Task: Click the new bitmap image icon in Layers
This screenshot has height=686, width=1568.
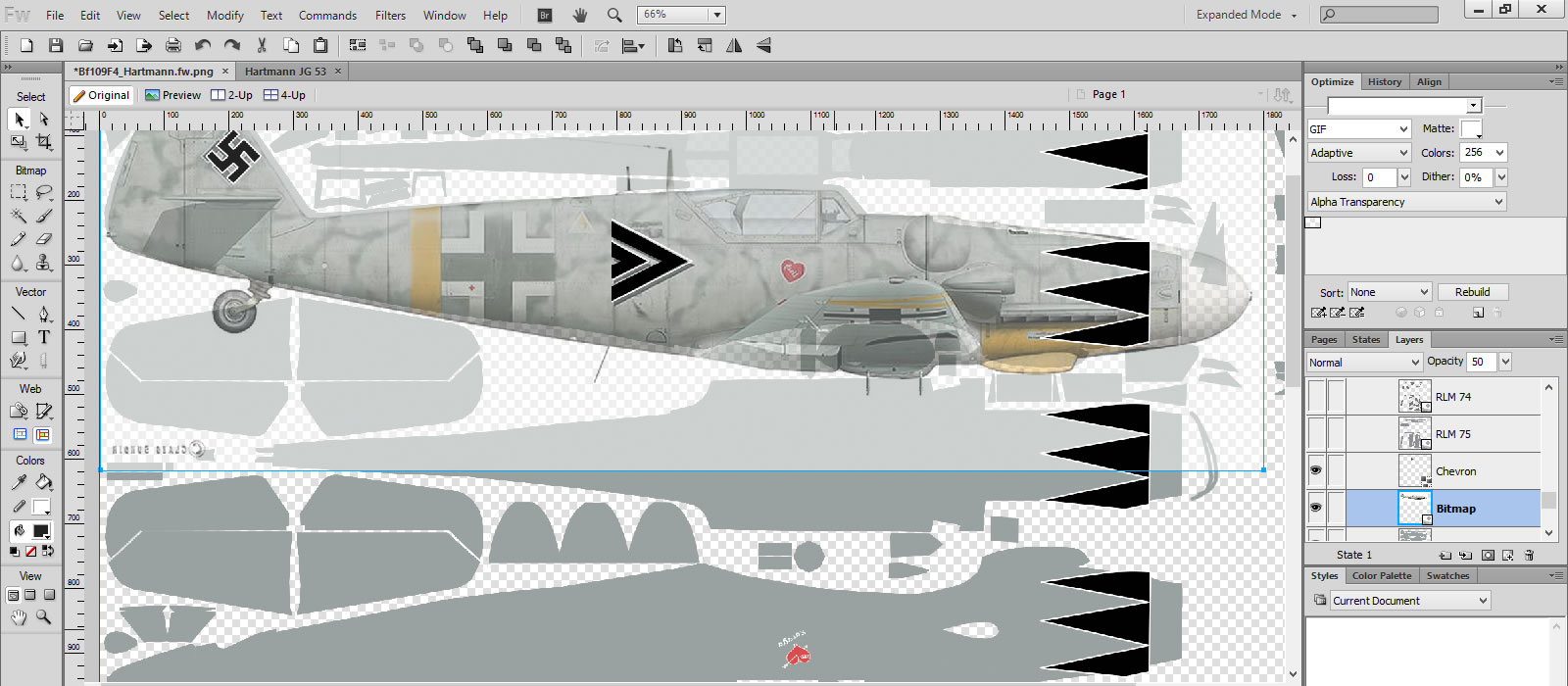Action: tap(1507, 555)
